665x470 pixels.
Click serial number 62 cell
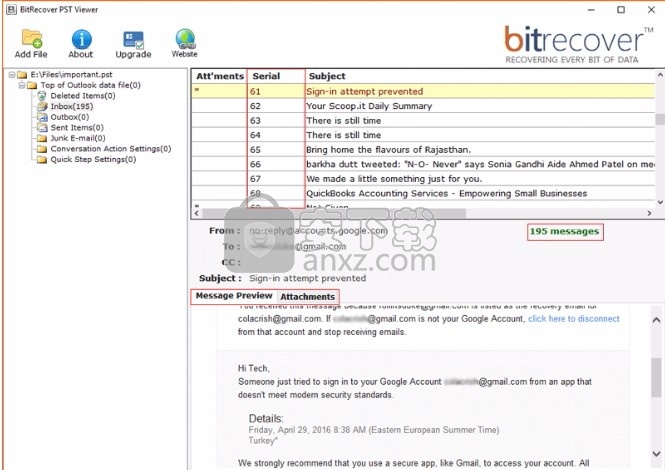click(x=276, y=106)
